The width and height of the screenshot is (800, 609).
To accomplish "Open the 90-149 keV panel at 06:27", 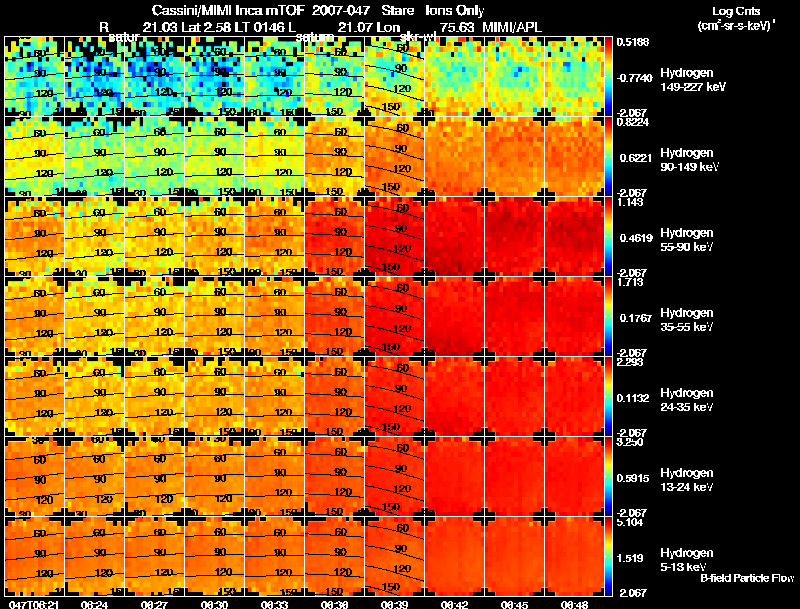I will (x=154, y=157).
